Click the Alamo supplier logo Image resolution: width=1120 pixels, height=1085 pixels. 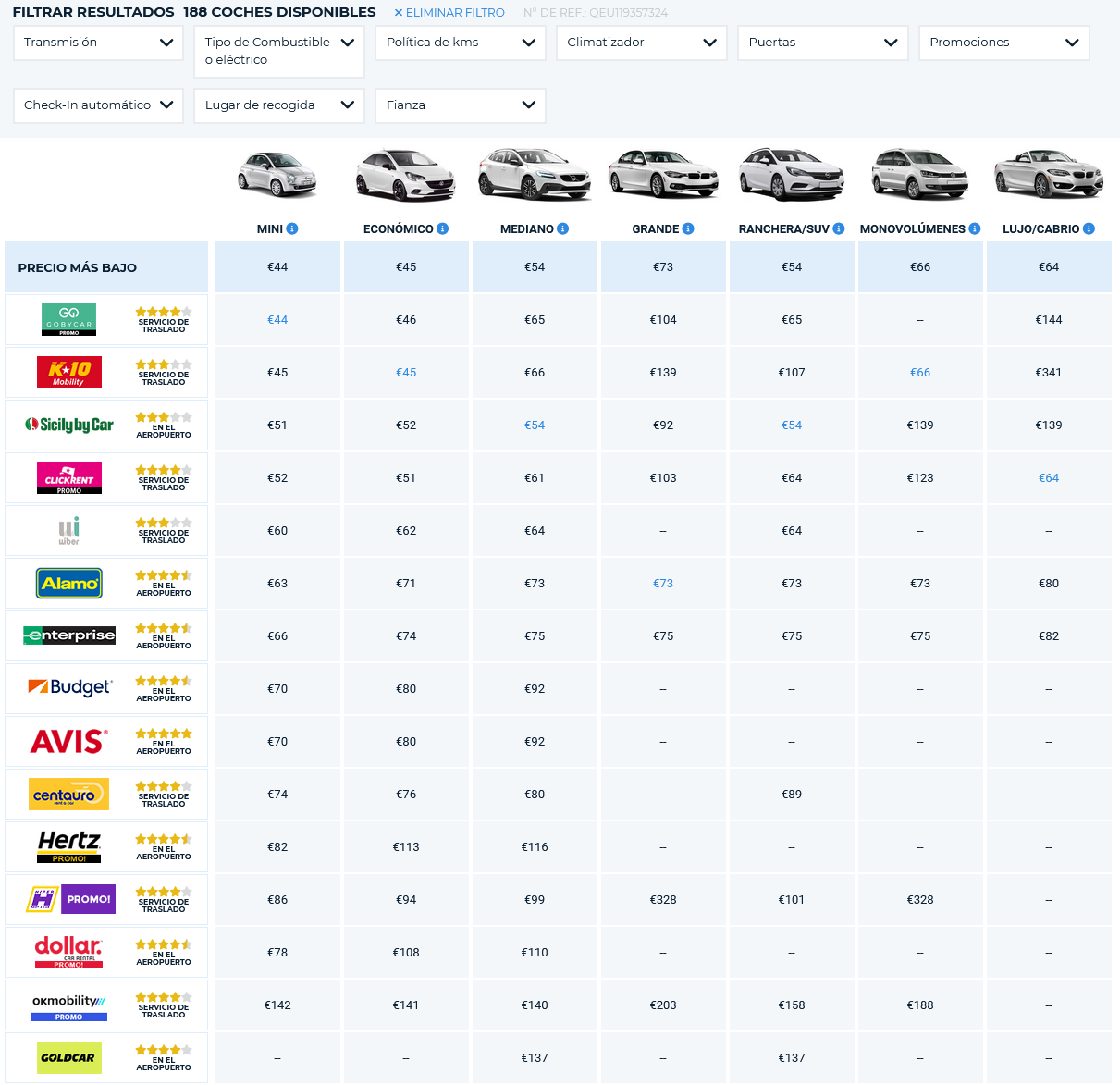[69, 584]
